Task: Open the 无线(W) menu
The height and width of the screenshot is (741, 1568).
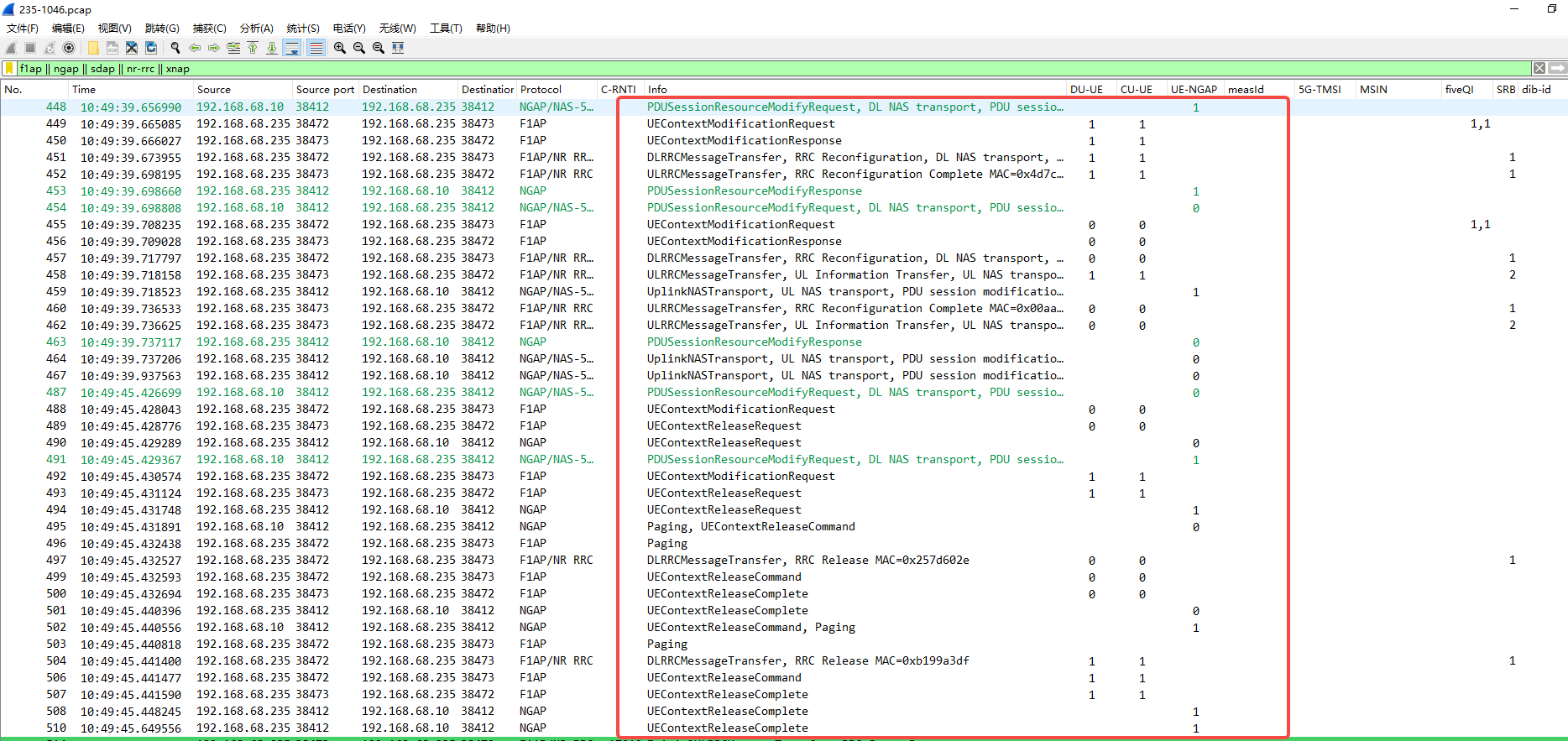Action: tap(397, 29)
